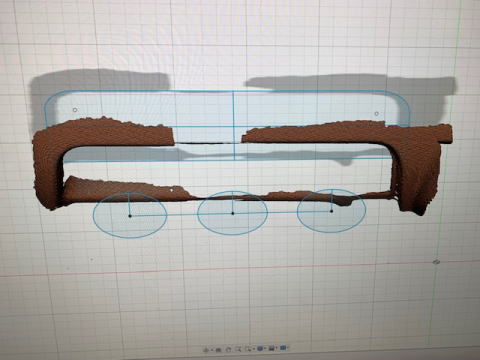Viewport: 480px width, 360px height.
Task: Select center point of right sketch circle
Action: click(x=331, y=211)
